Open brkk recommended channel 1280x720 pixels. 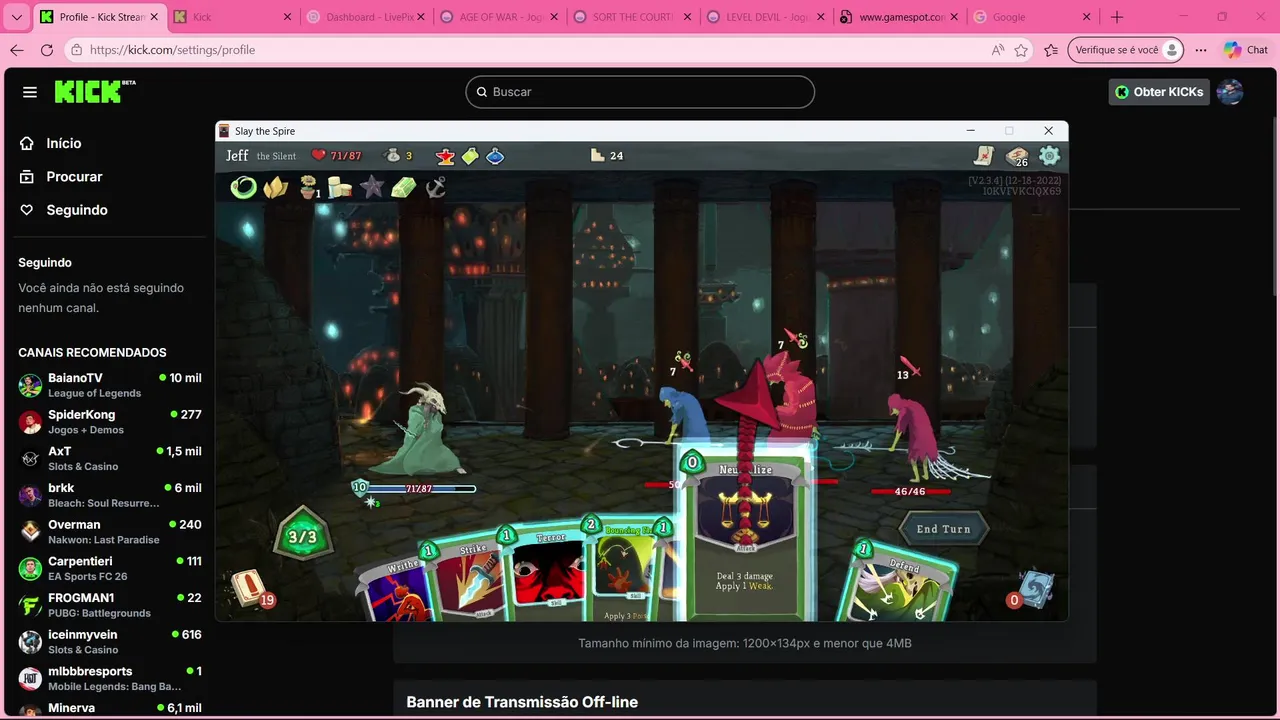110,495
